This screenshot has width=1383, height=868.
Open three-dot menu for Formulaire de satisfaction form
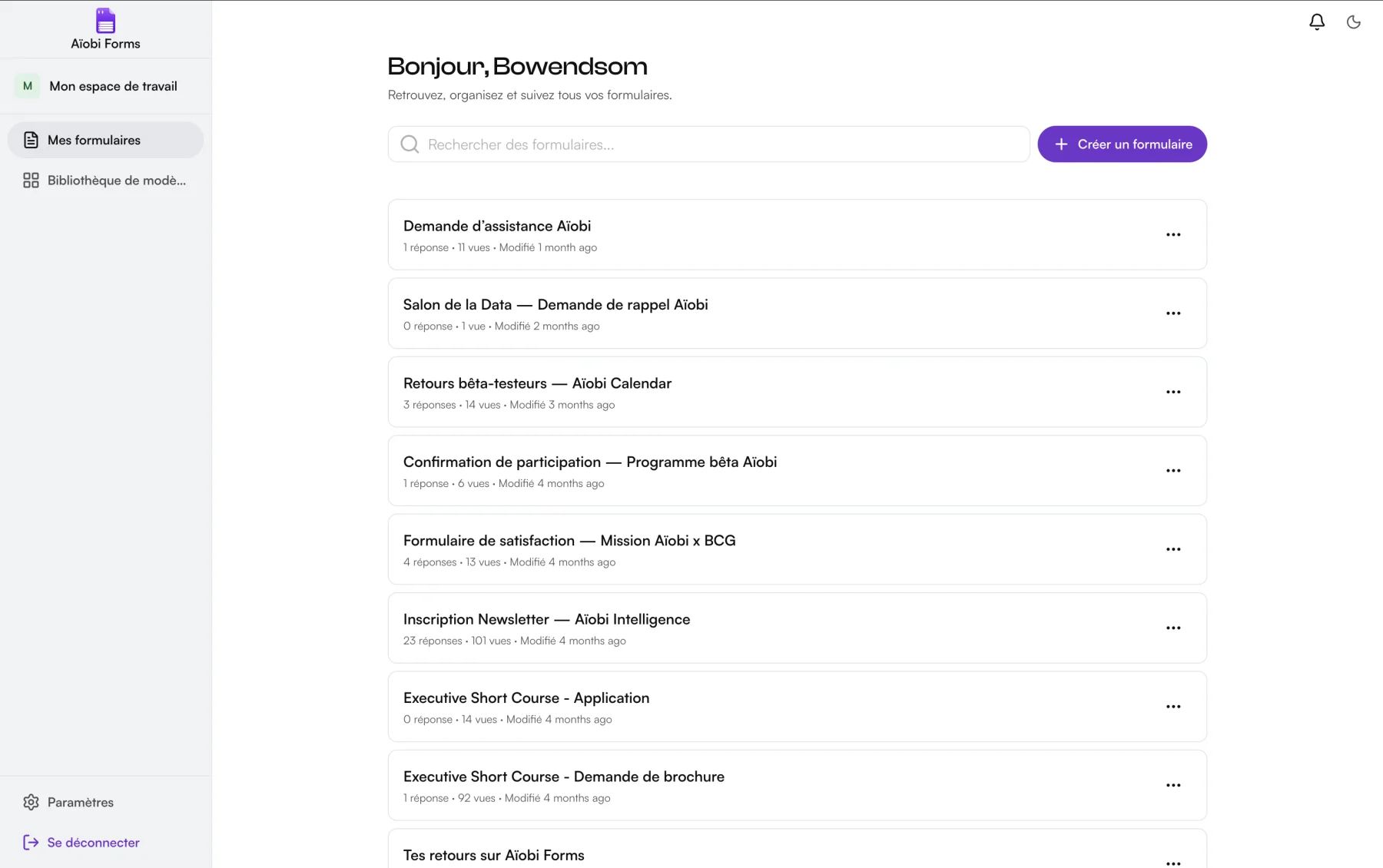coord(1172,549)
